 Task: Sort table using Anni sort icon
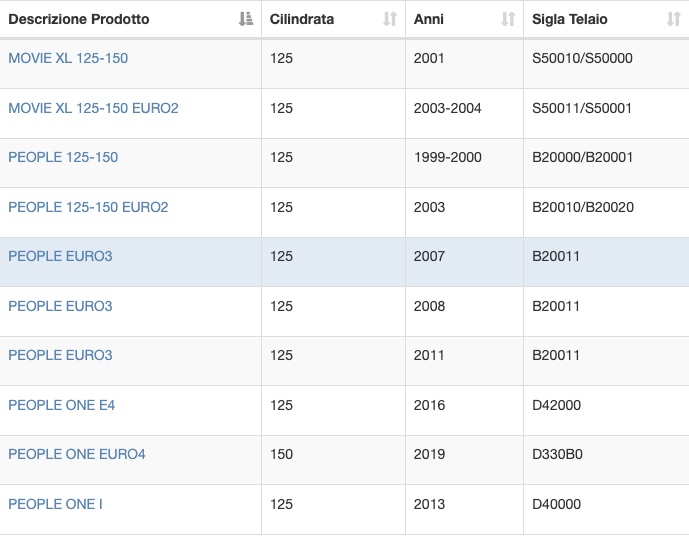508,19
